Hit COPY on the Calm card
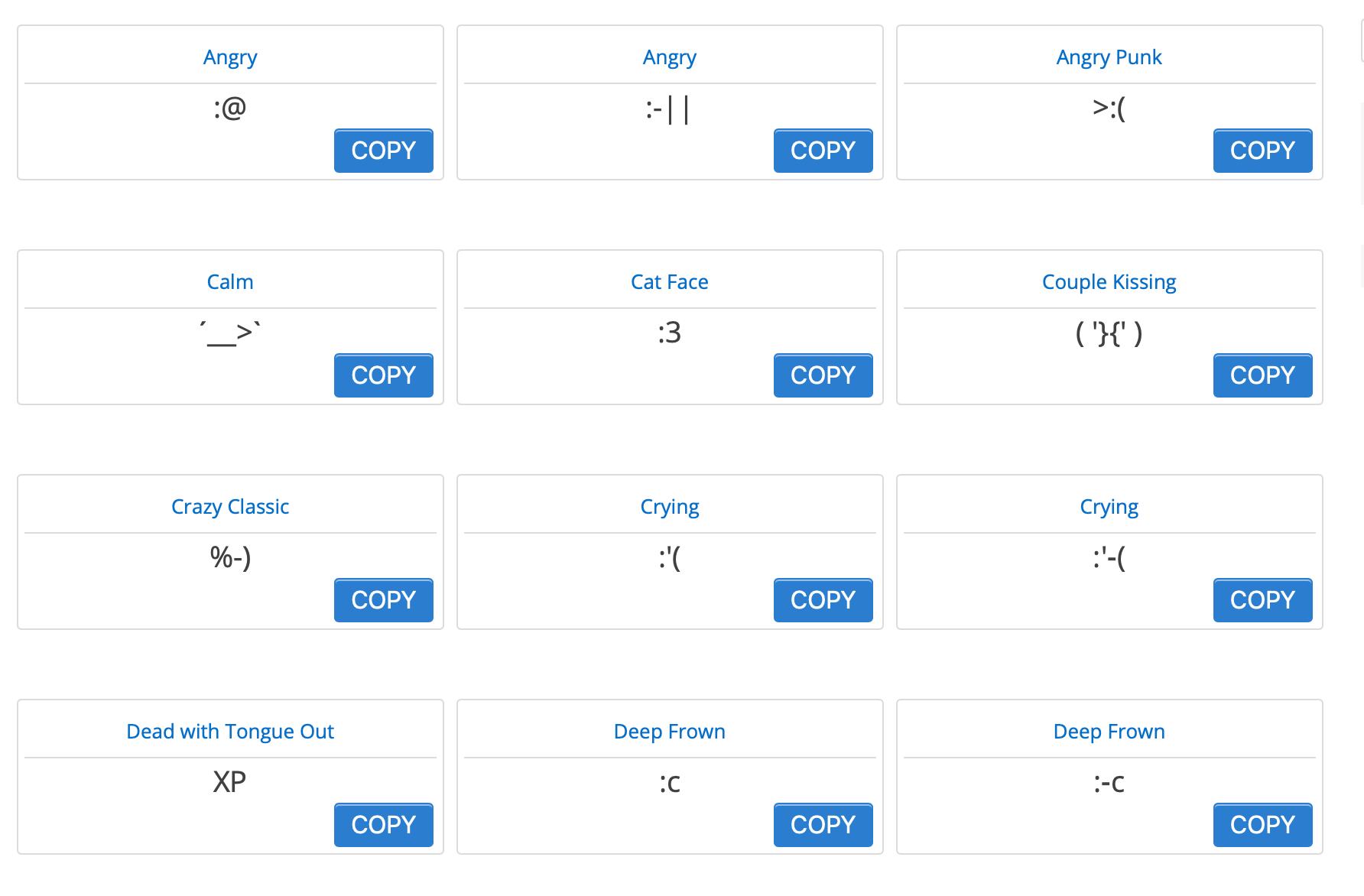The height and width of the screenshot is (896, 1364). click(x=383, y=375)
